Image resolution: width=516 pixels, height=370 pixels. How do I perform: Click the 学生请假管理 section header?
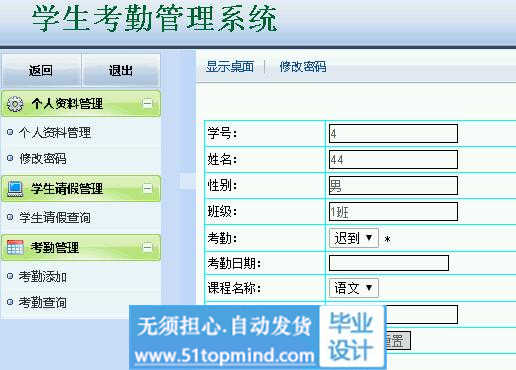81,189
